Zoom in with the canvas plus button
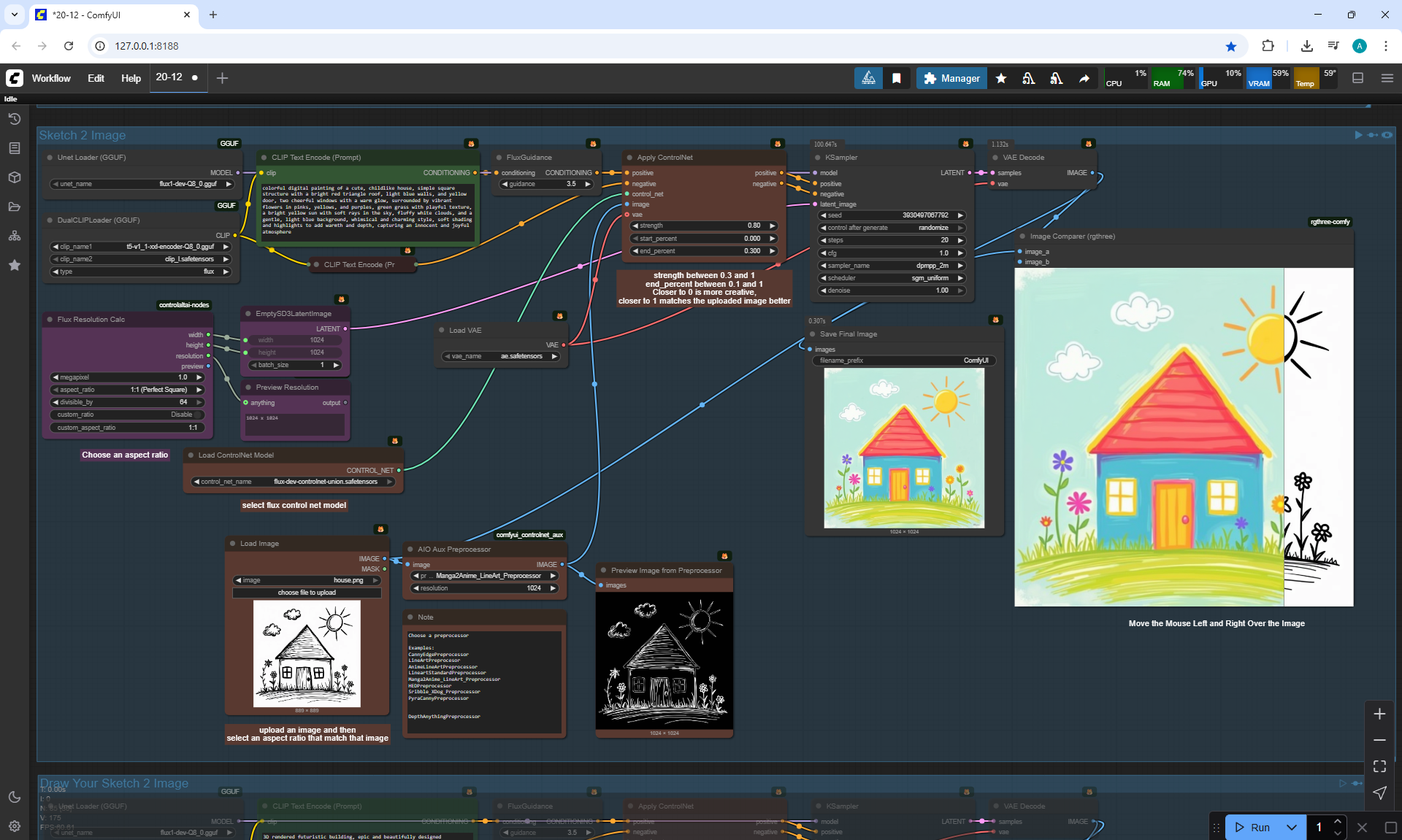This screenshot has height=840, width=1402. click(x=1379, y=714)
